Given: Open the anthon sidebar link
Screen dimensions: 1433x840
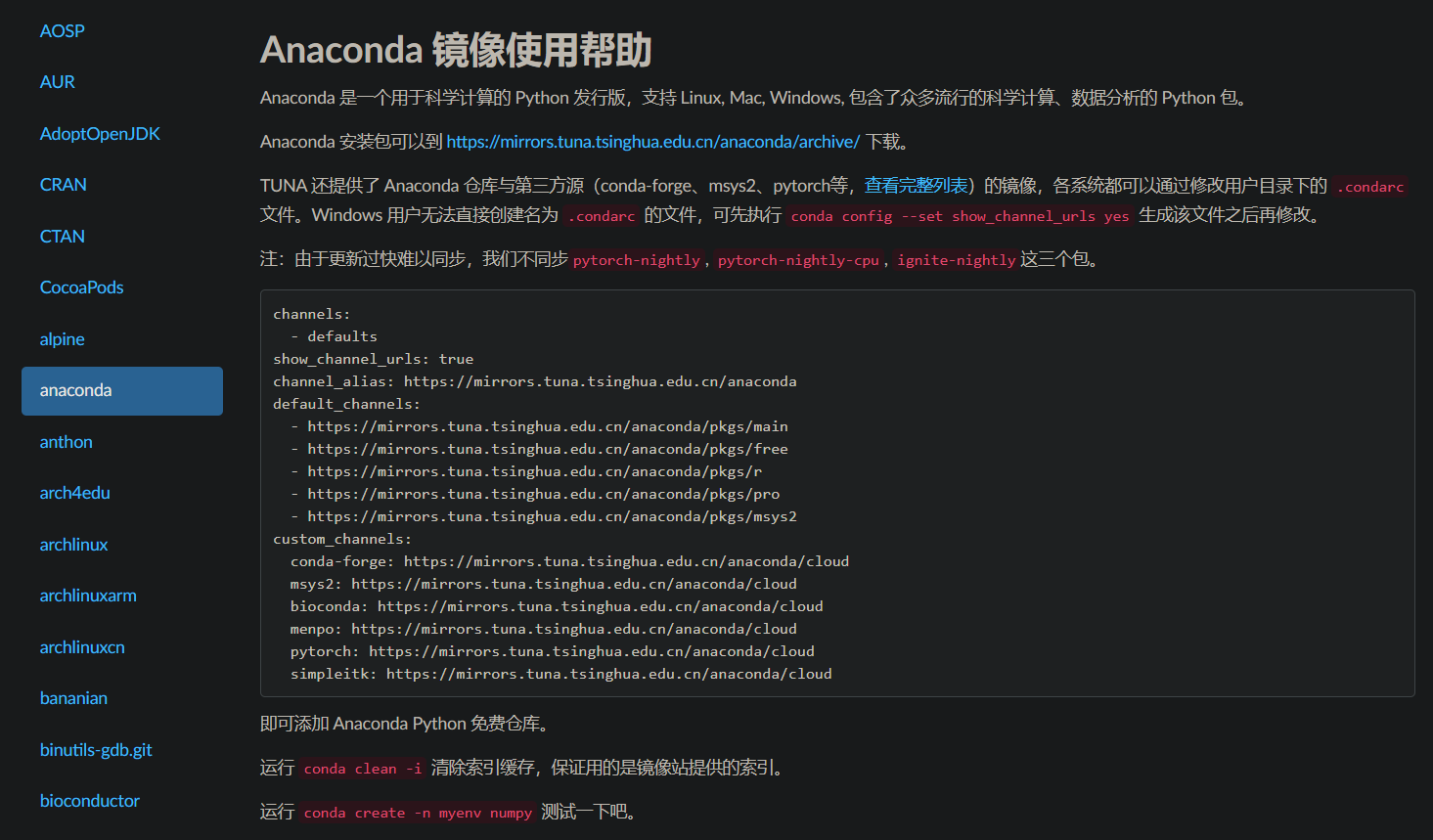Looking at the screenshot, I should point(66,442).
